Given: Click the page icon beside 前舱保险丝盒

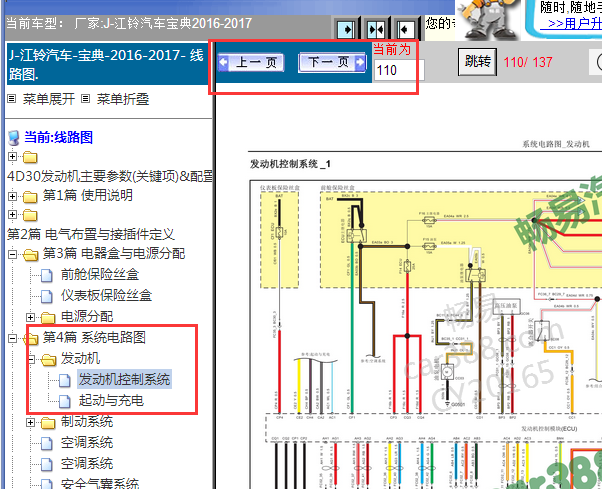Looking at the screenshot, I should click(x=46, y=275).
